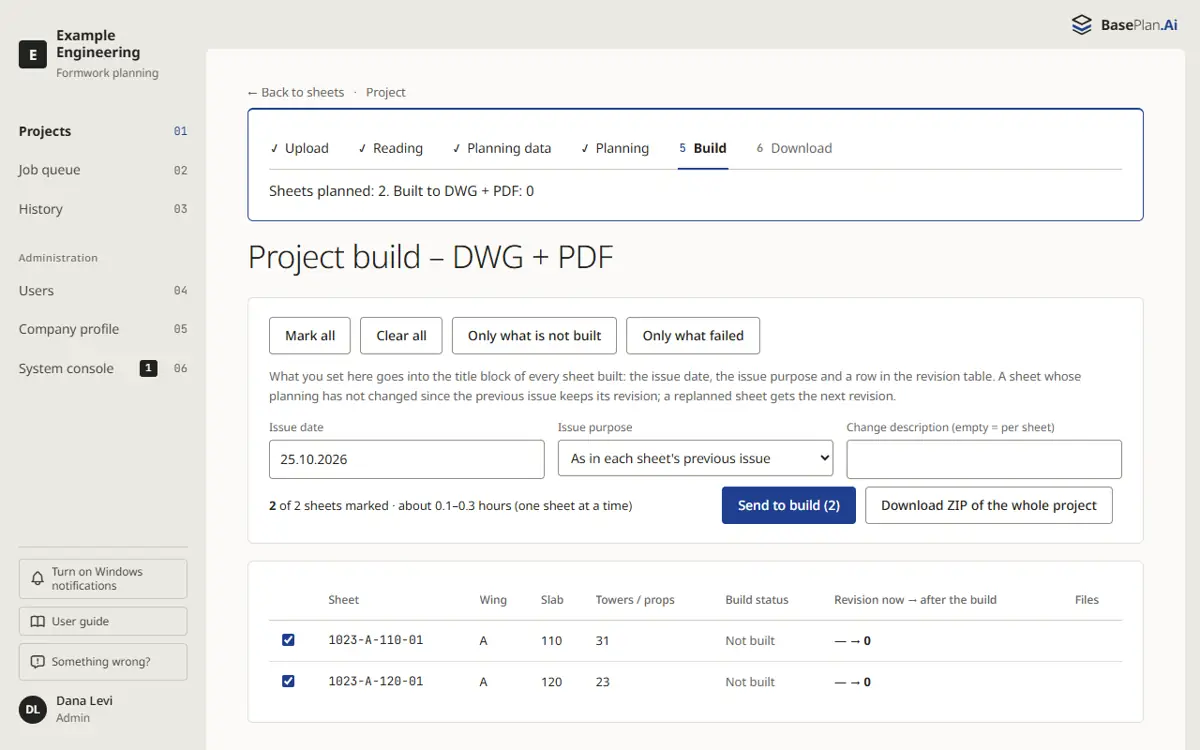Click the Mark all button

tap(310, 335)
